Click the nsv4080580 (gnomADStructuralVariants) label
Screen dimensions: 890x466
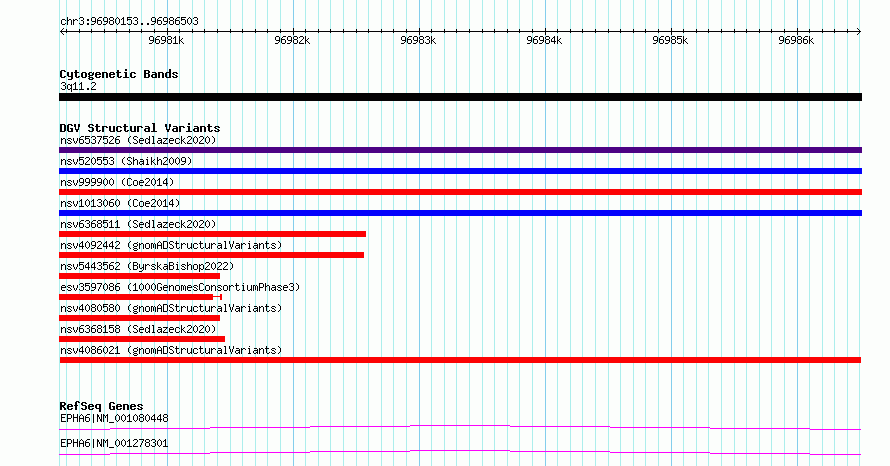tap(171, 308)
